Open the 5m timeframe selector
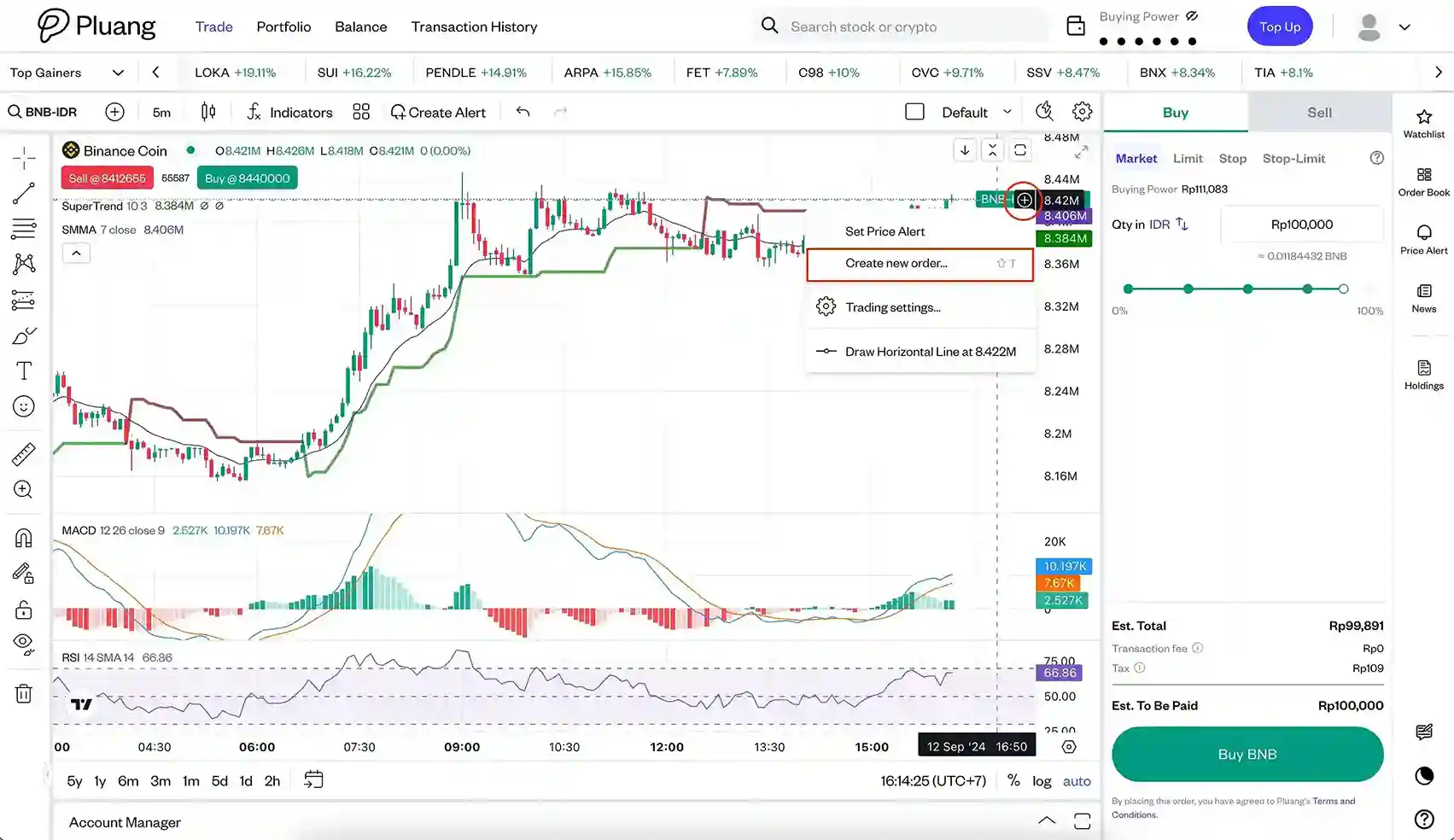The image size is (1454, 840). [x=161, y=112]
